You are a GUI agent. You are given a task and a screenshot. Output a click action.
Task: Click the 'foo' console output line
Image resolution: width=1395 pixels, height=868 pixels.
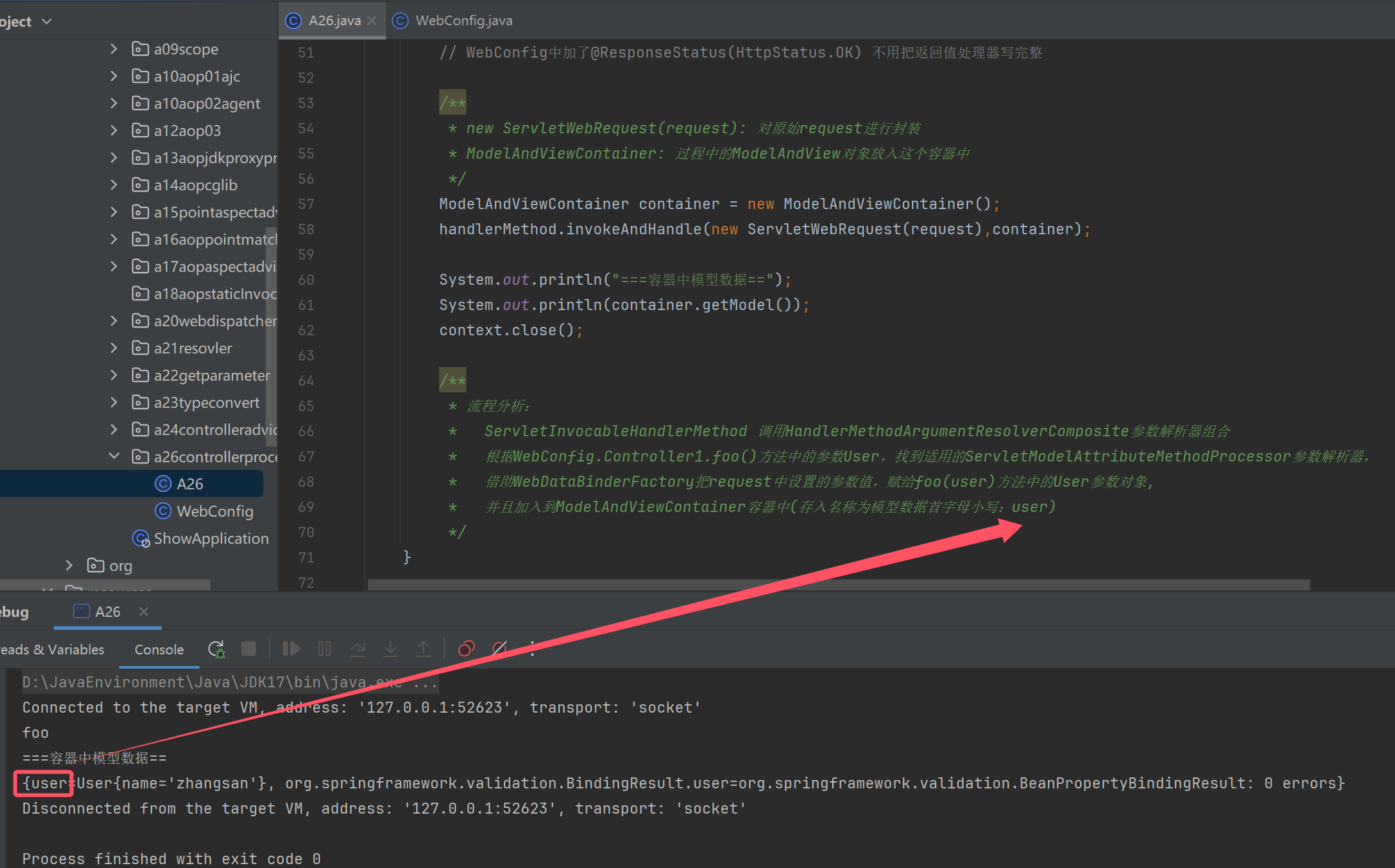pos(36,733)
